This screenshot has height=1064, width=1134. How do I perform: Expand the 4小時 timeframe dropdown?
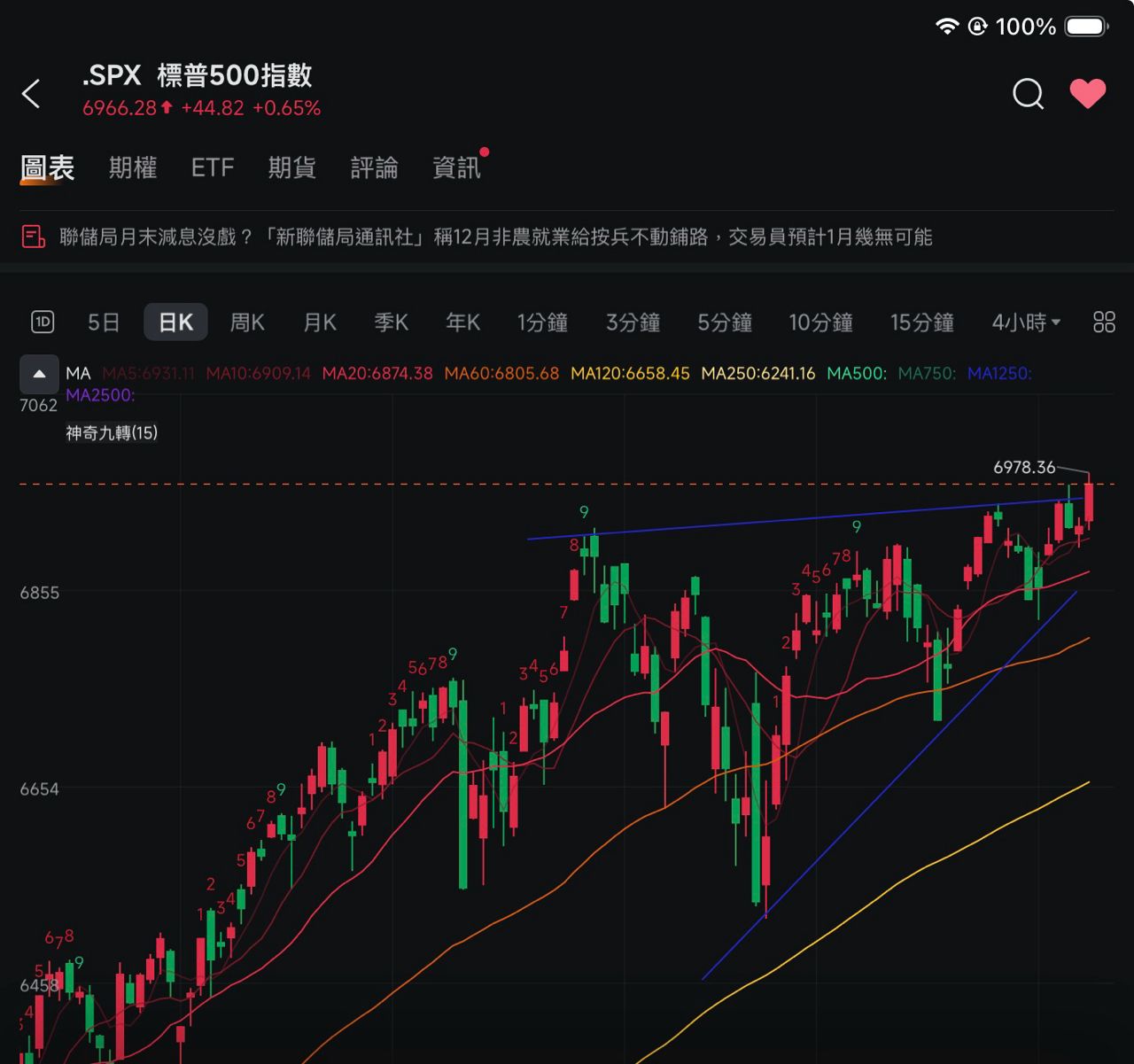tap(1026, 322)
